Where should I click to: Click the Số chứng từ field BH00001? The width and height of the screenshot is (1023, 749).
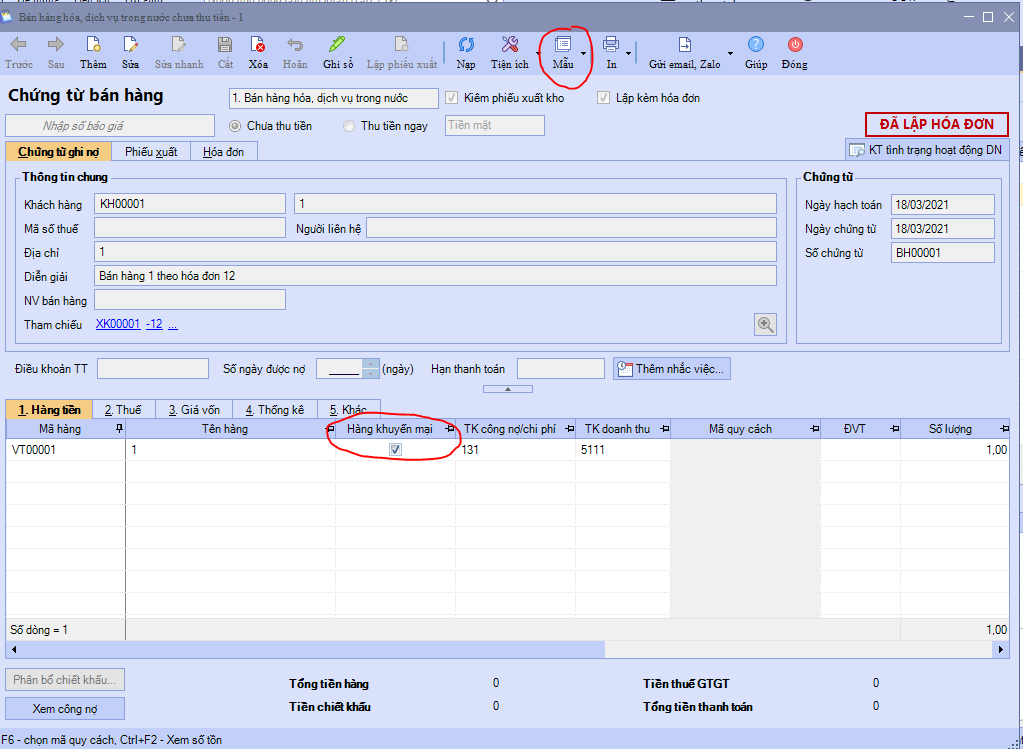943,252
